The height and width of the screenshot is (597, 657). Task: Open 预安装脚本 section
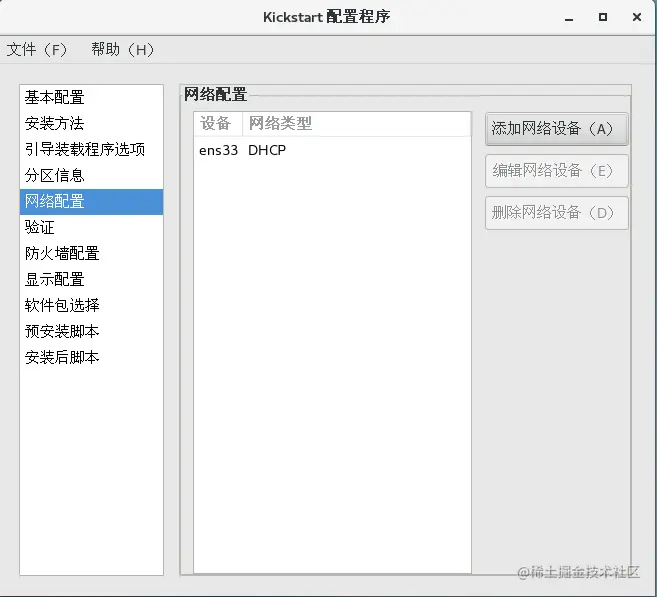tap(91, 331)
